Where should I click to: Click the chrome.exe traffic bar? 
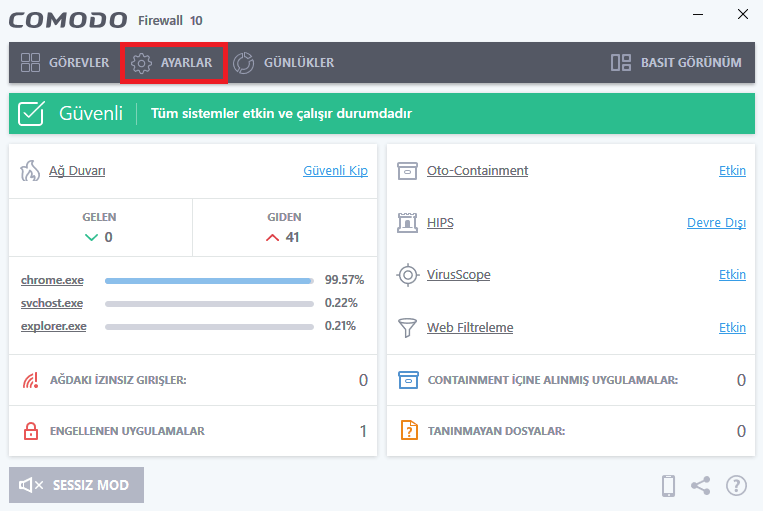click(209, 281)
